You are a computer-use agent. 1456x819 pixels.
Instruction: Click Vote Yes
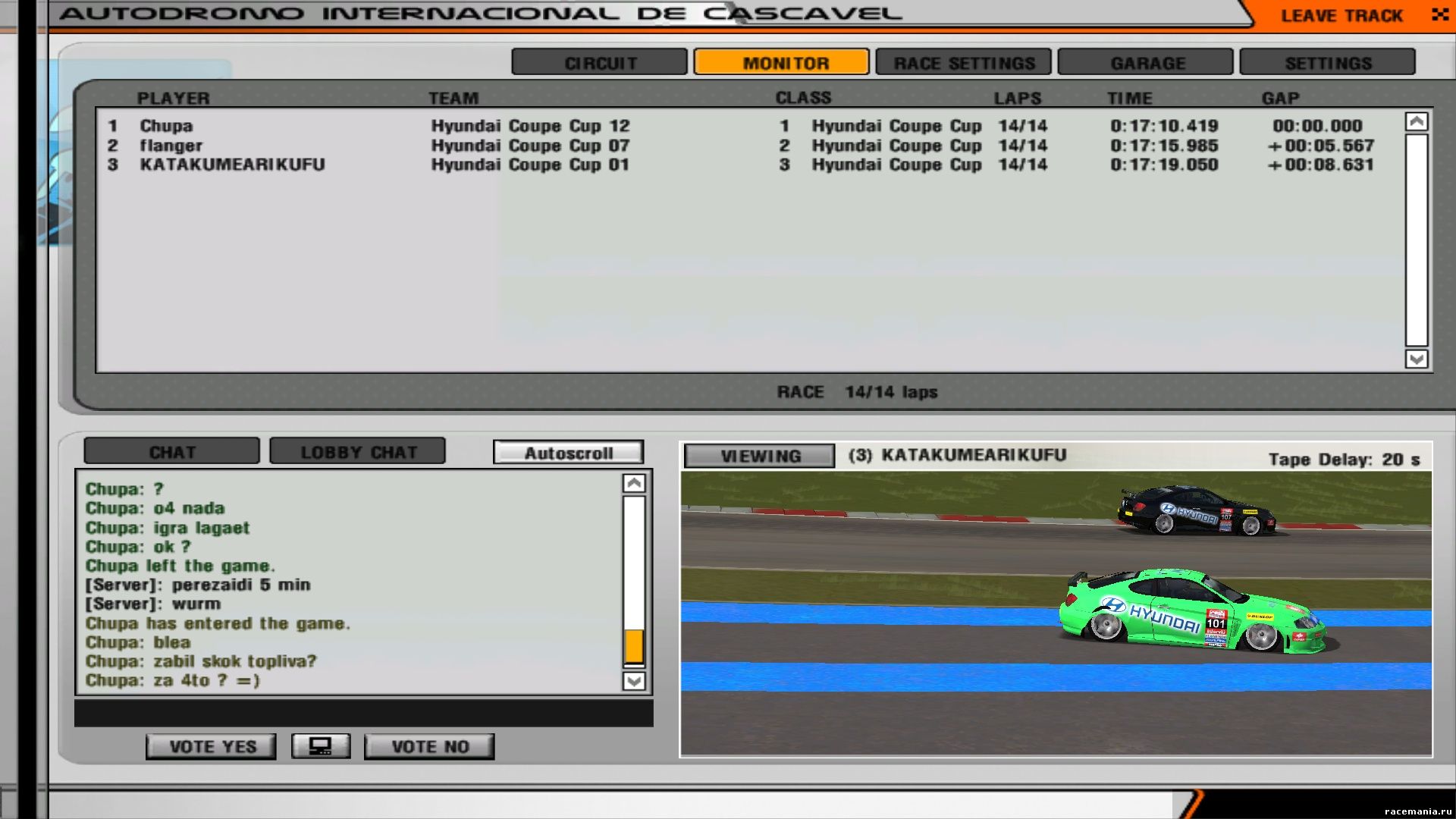coord(212,746)
